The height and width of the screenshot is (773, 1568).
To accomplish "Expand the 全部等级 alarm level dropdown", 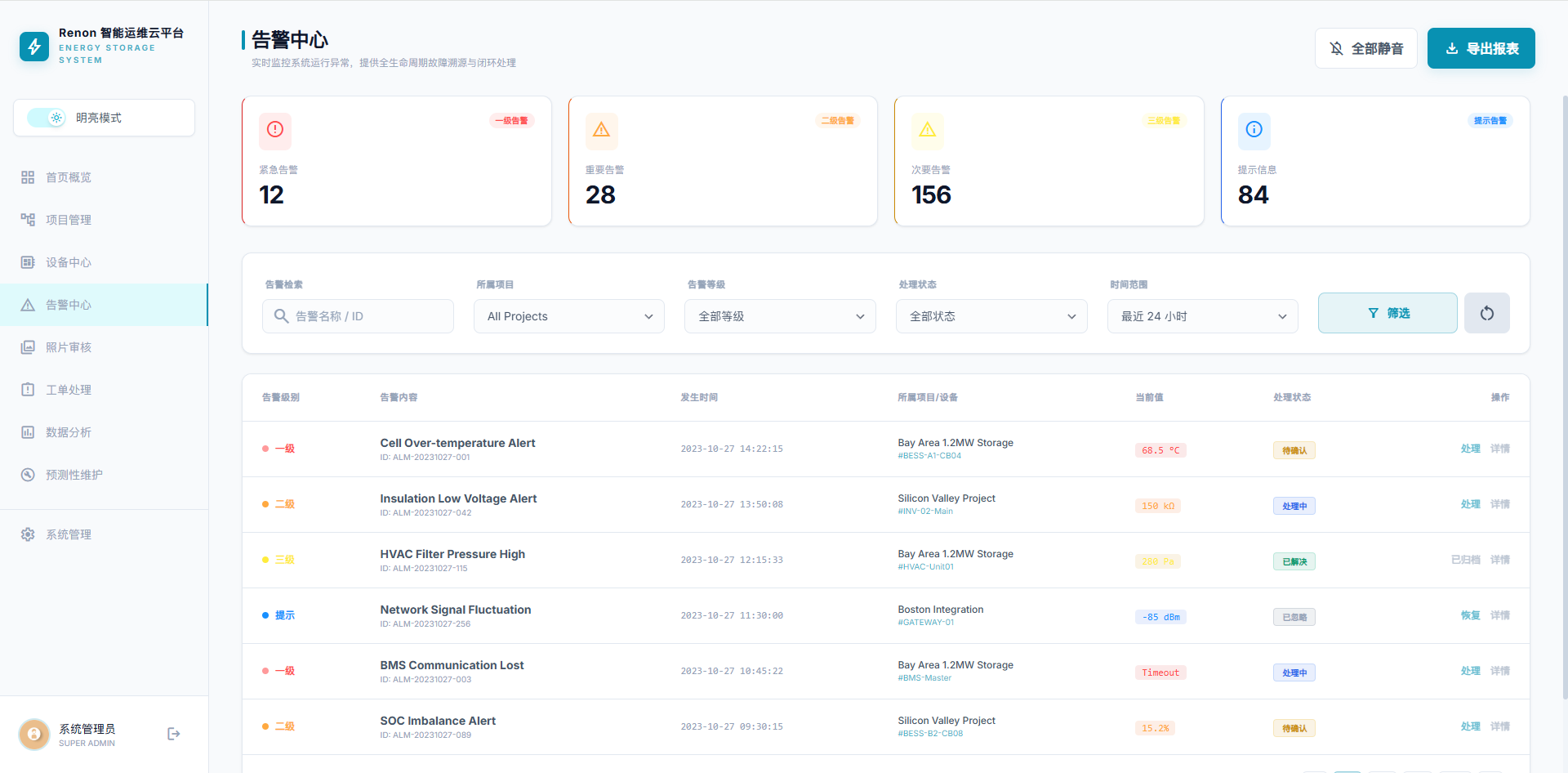I will coord(780,316).
